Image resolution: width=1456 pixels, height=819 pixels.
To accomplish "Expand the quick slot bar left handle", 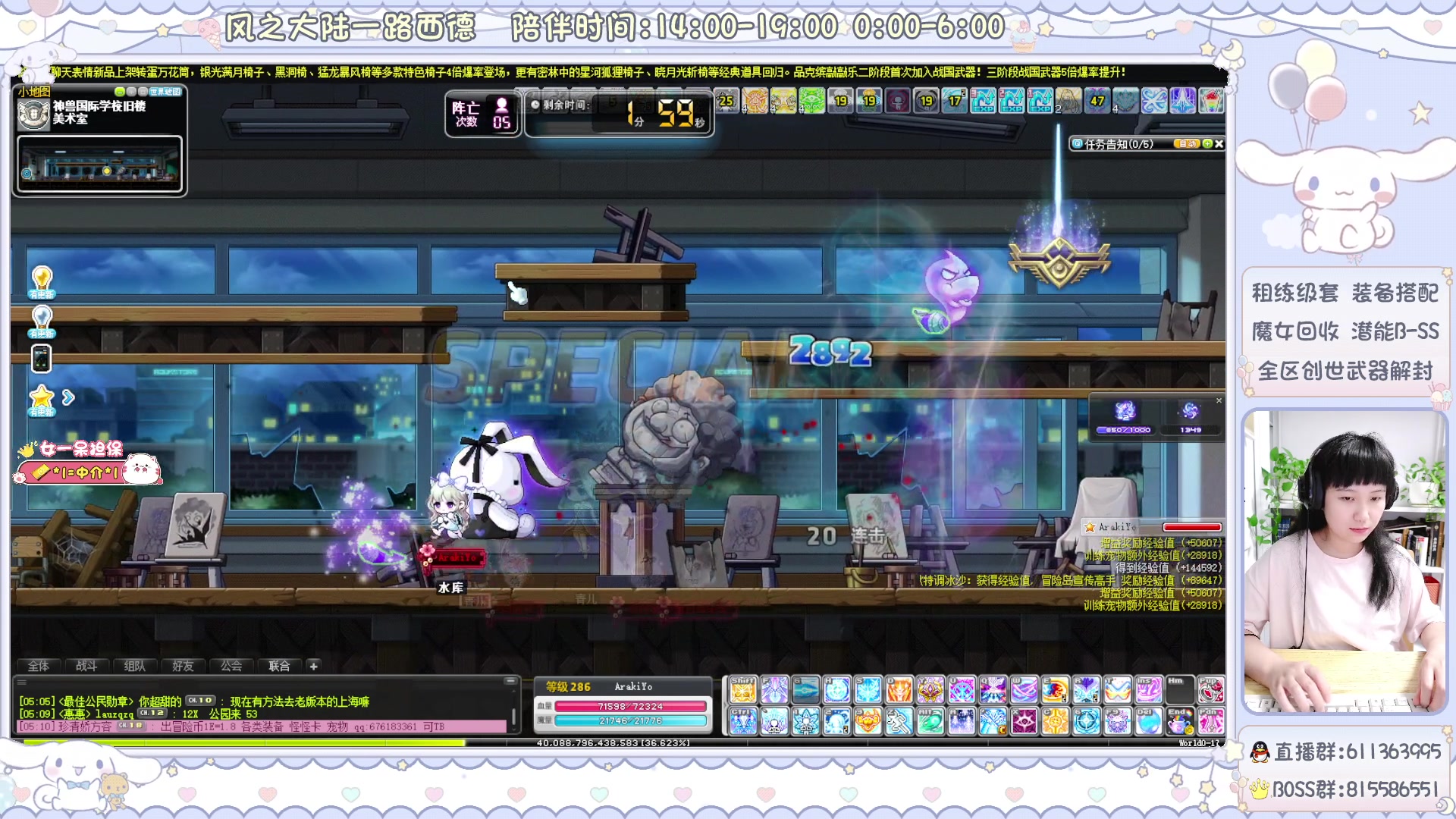I will [x=725, y=705].
